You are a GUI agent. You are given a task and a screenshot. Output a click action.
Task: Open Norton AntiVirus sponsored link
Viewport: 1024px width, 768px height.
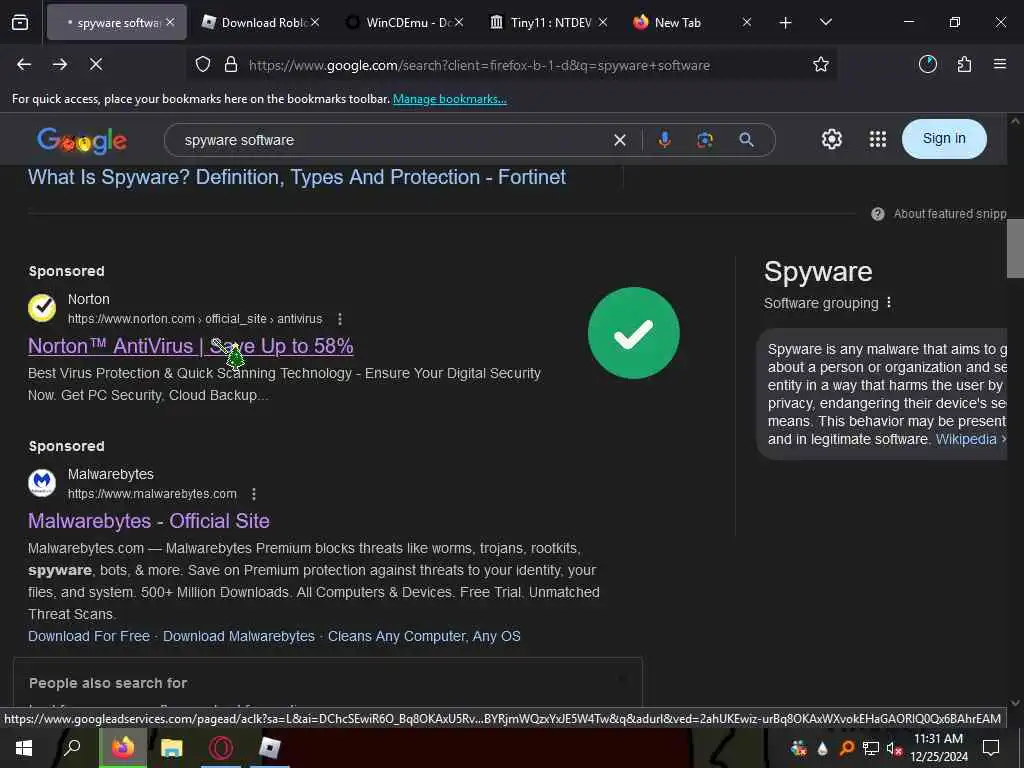pyautogui.click(x=191, y=345)
